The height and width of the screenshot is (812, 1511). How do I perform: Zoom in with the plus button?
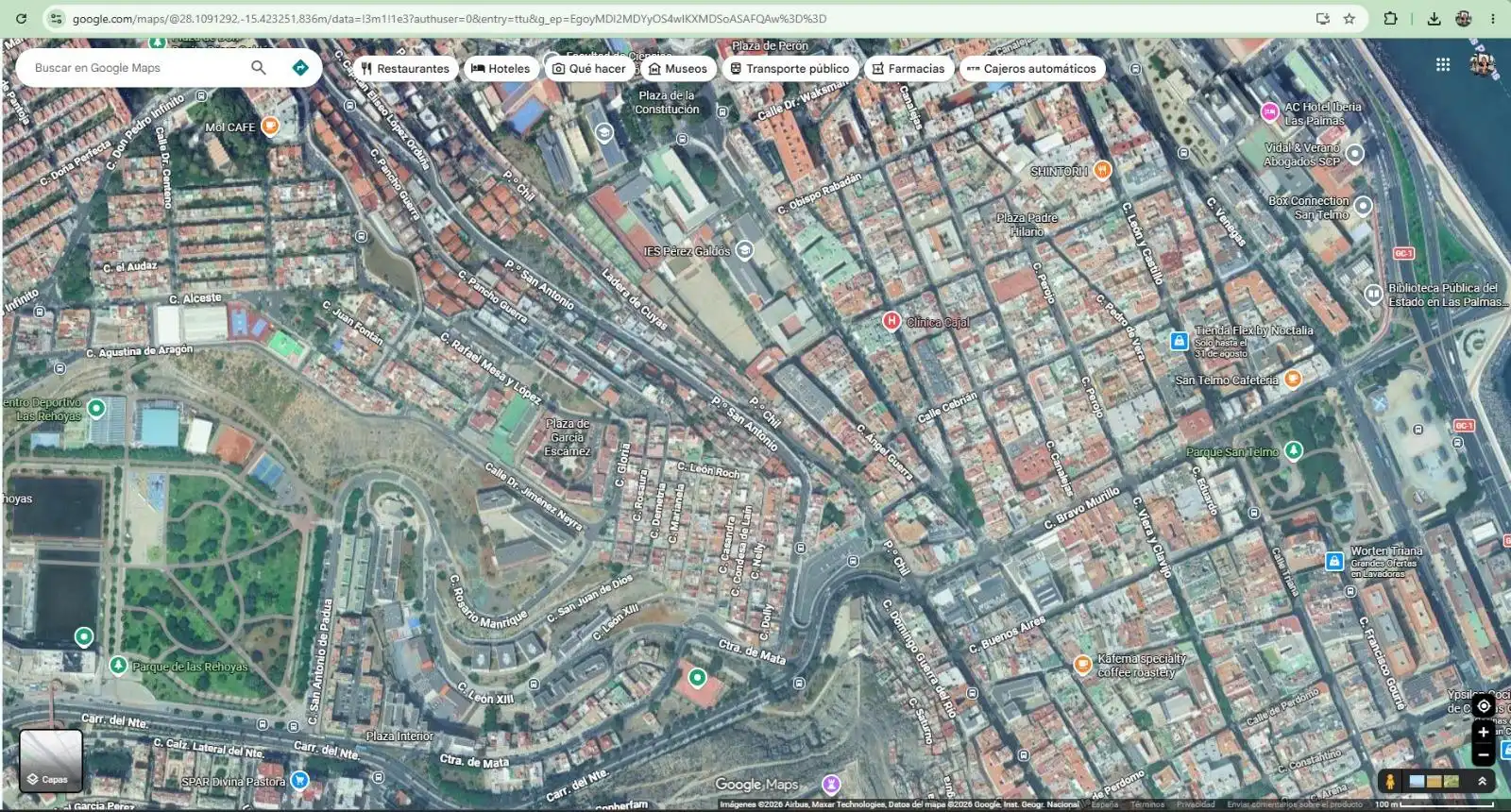pyautogui.click(x=1484, y=732)
